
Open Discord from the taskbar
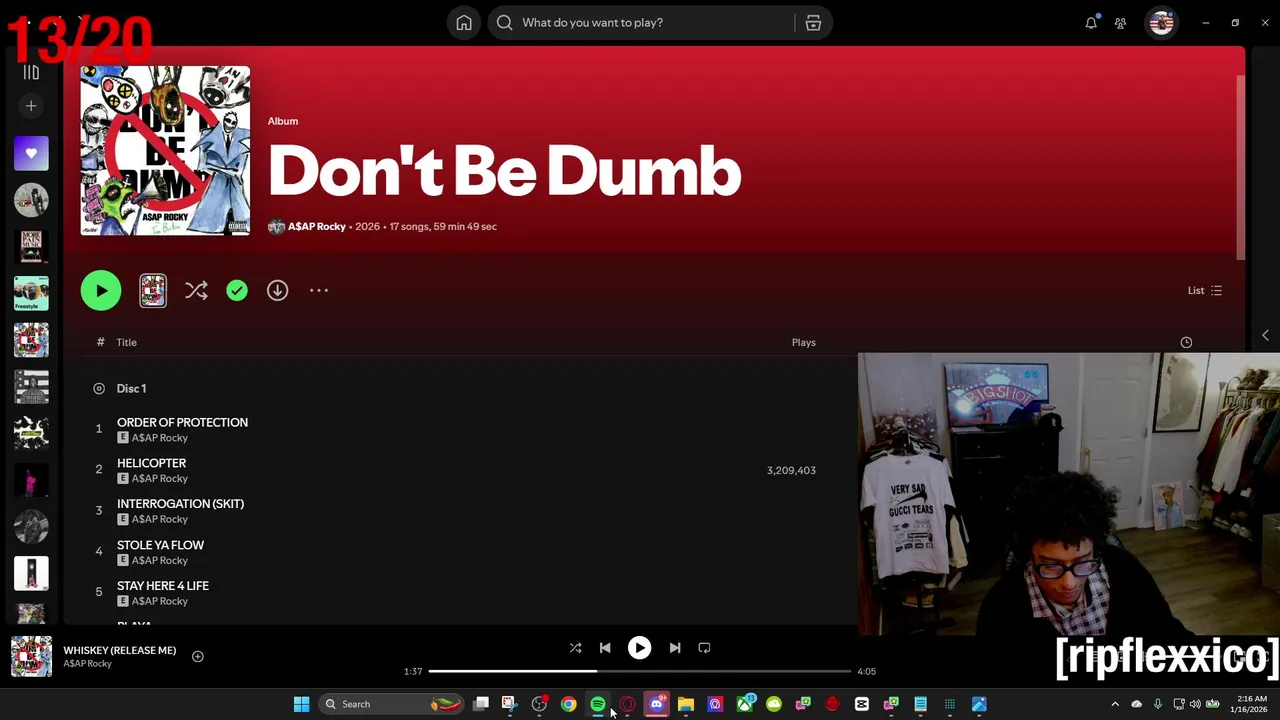click(x=656, y=704)
